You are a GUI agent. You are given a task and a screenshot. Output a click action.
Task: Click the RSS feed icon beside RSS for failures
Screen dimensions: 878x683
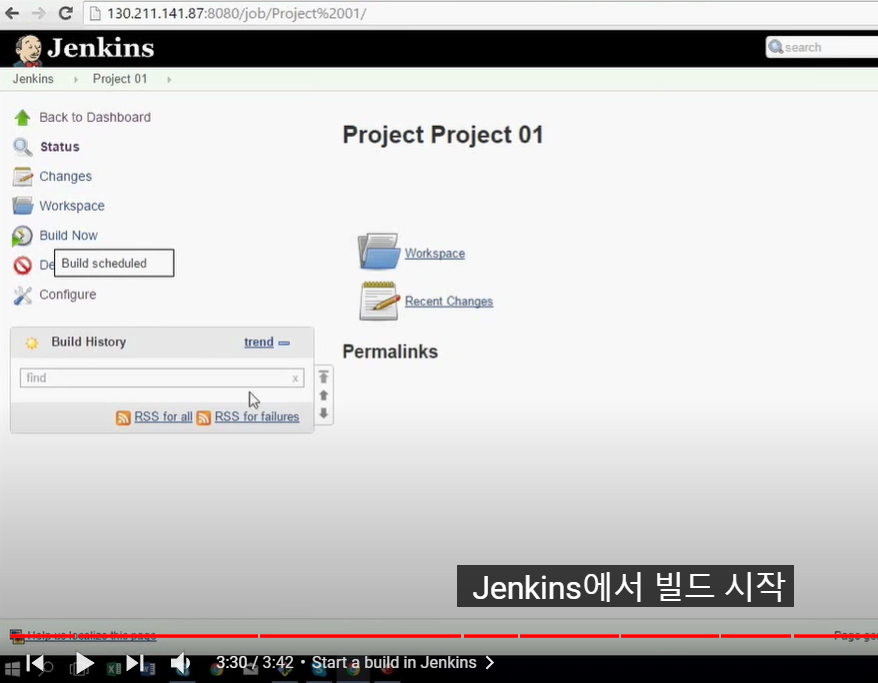click(x=204, y=418)
